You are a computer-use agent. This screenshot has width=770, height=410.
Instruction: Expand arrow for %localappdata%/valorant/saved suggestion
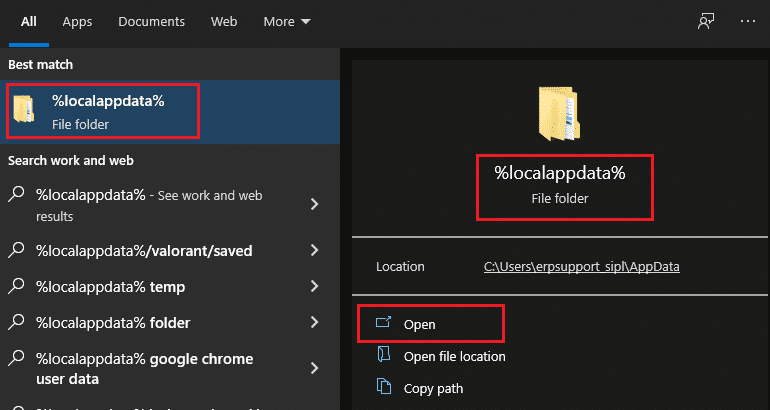[315, 250]
